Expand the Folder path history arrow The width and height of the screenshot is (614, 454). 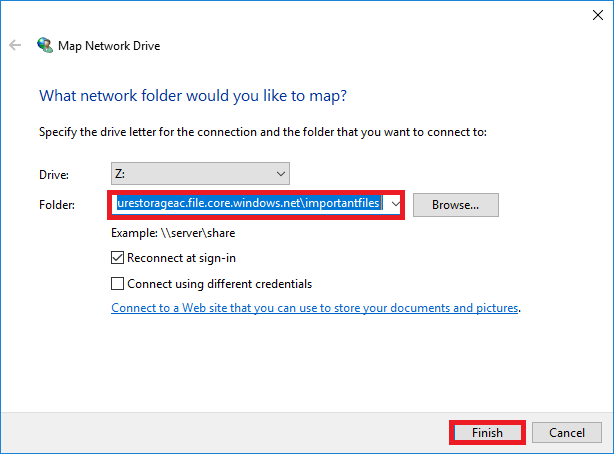click(396, 204)
